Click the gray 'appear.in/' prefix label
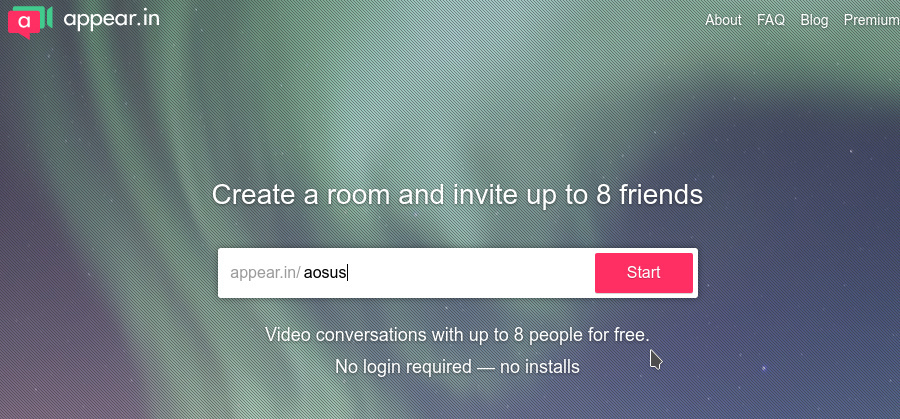This screenshot has width=900, height=419. pos(265,273)
